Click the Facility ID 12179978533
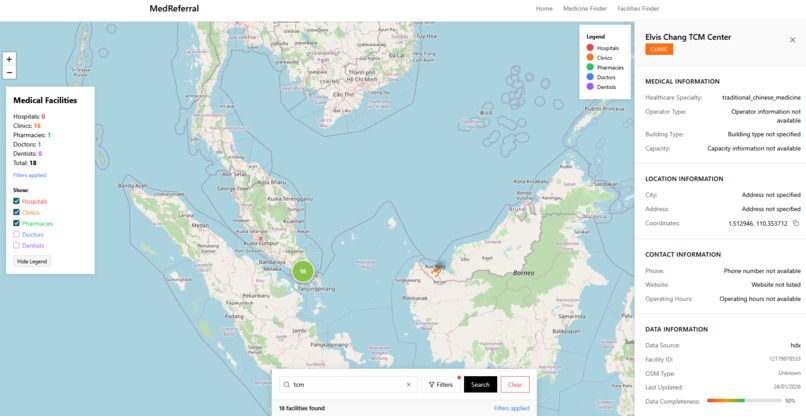 [x=783, y=359]
